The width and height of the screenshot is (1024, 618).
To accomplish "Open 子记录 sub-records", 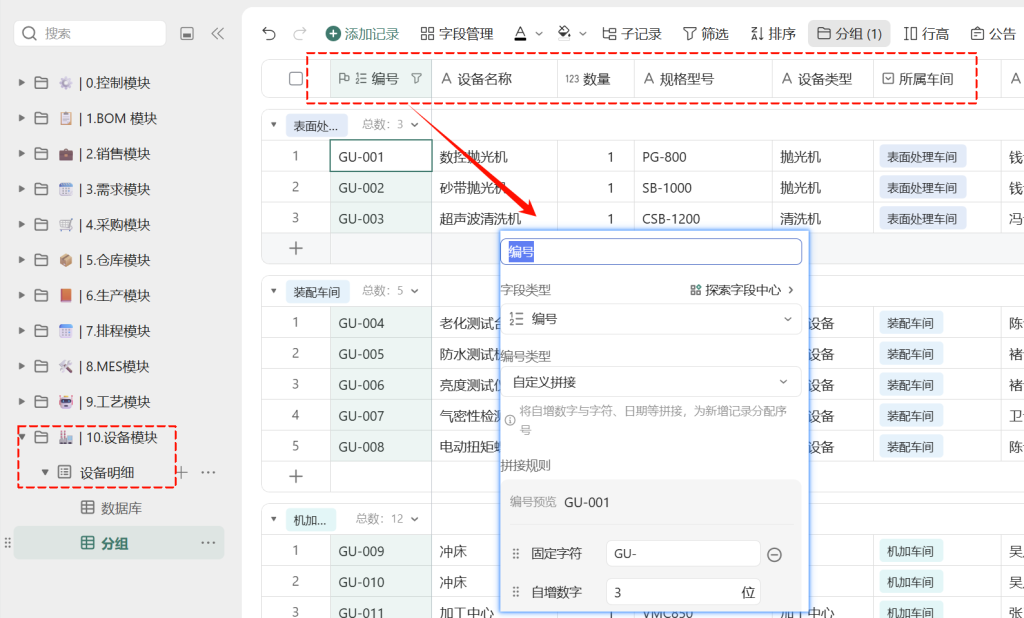I will point(632,33).
